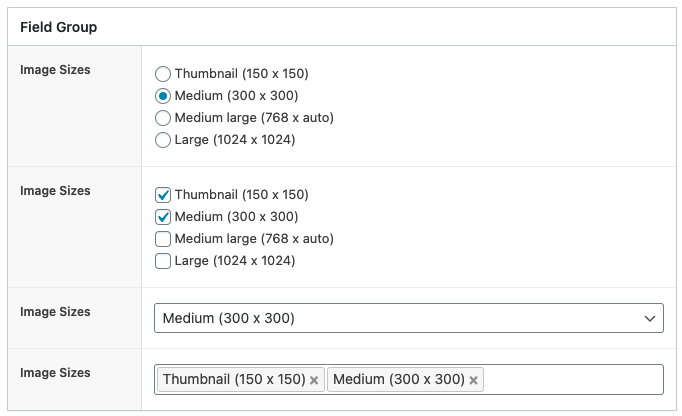Click the Image Sizes label beside checkboxes

pyautogui.click(x=55, y=191)
